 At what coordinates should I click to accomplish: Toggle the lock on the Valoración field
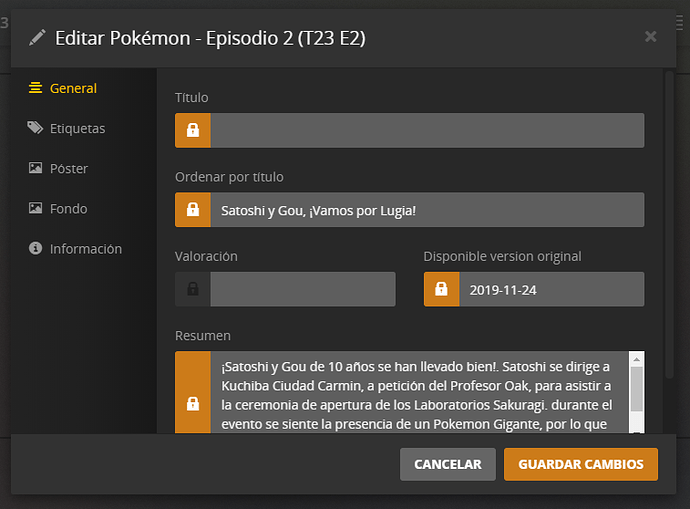click(x=193, y=289)
